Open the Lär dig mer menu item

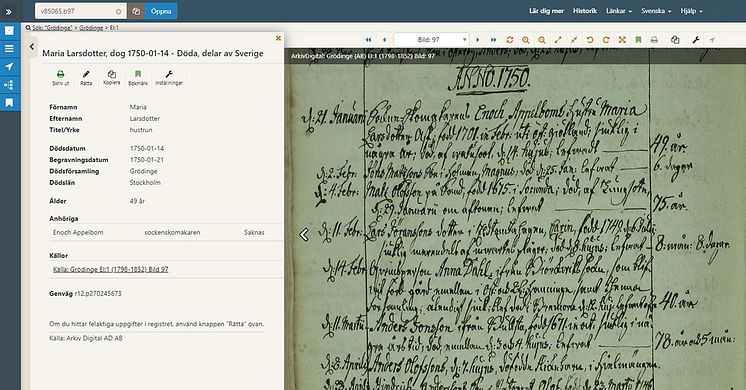546,11
